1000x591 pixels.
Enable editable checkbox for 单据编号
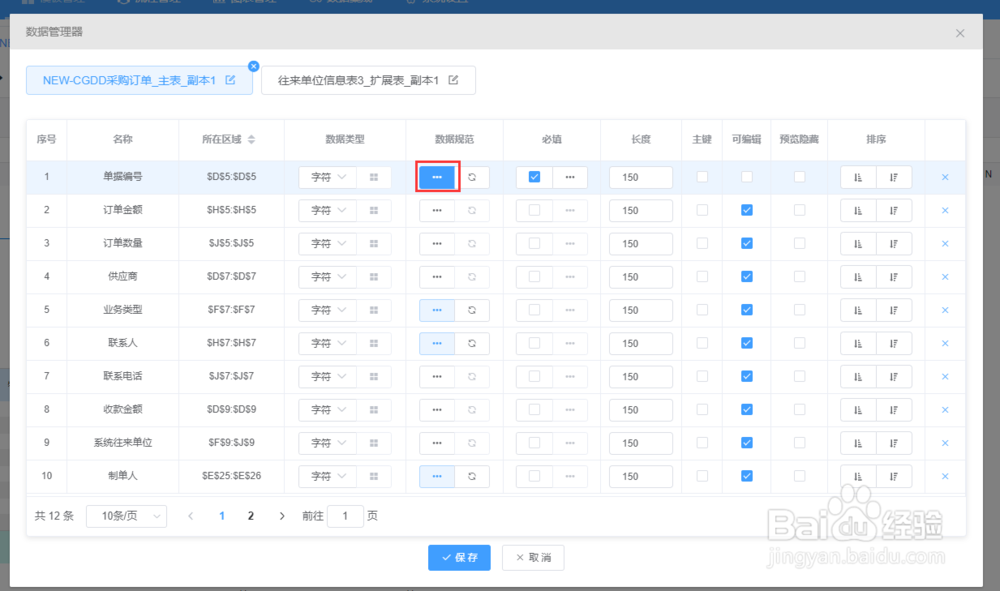tap(747, 177)
